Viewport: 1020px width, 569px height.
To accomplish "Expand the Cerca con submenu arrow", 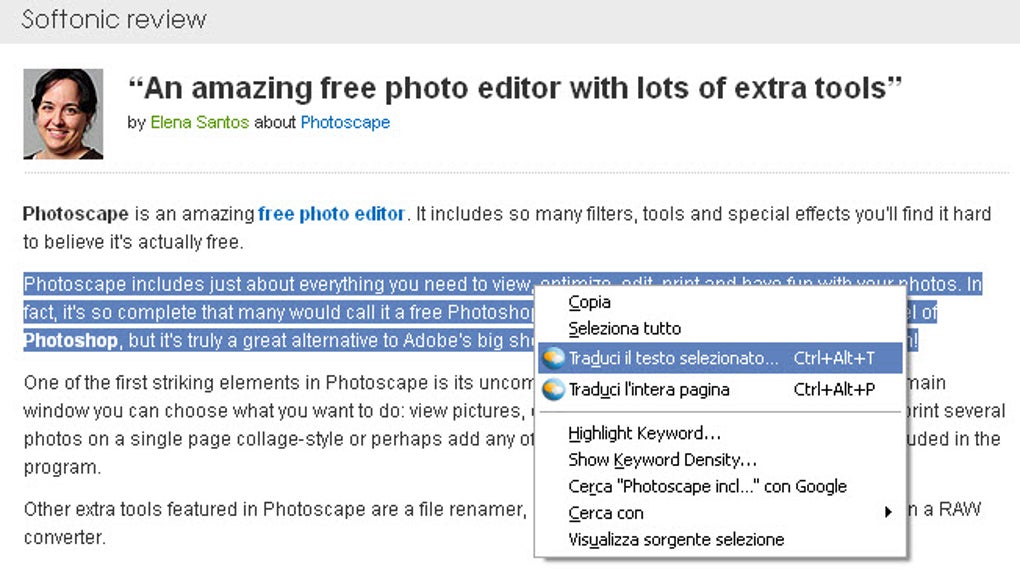I will tap(888, 512).
